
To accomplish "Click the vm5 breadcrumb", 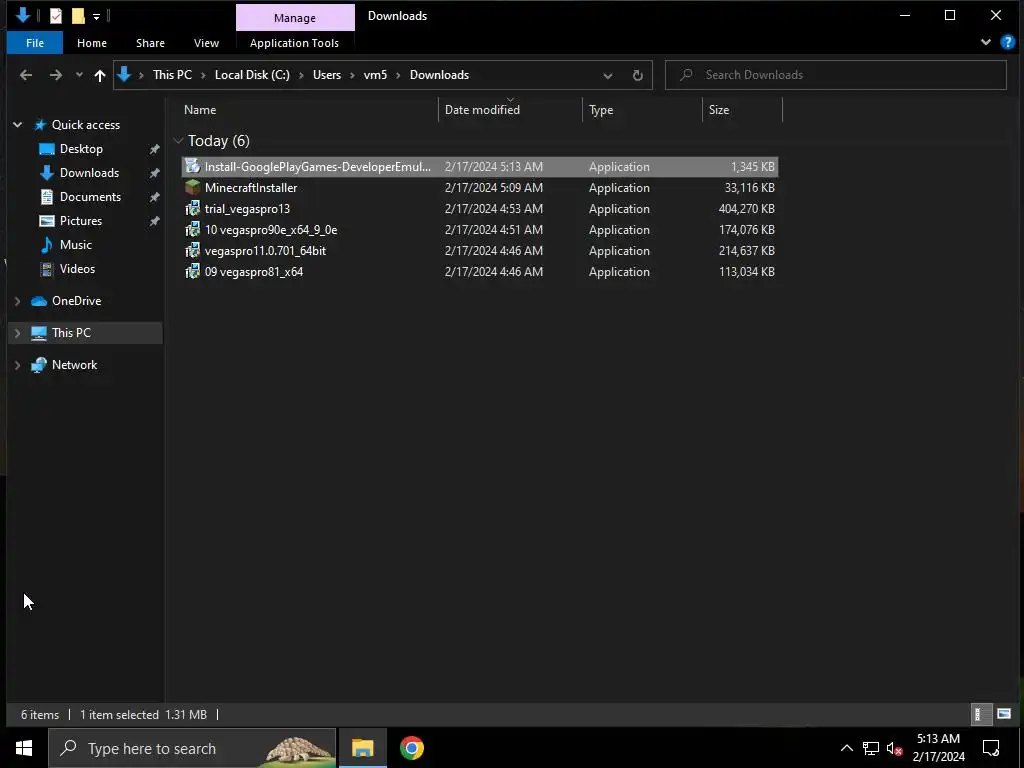I will [375, 75].
